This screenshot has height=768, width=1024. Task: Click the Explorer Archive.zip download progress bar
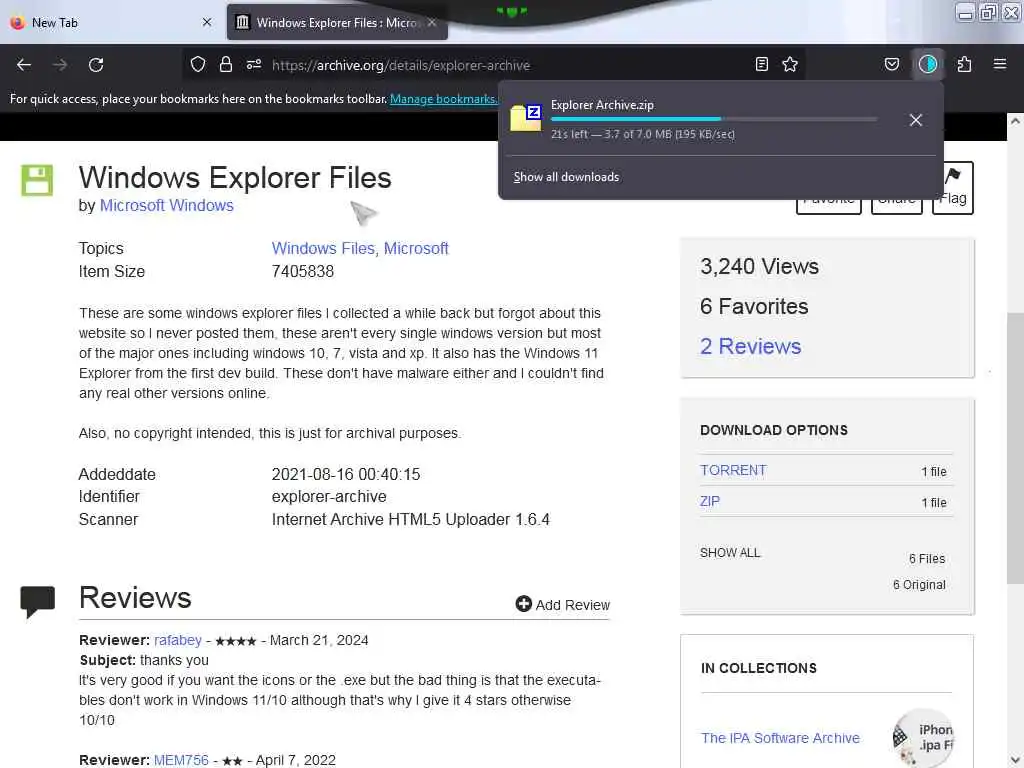(714, 119)
